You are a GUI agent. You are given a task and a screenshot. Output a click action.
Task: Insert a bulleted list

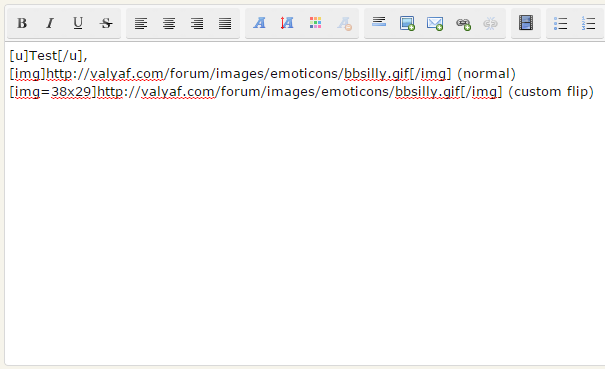[x=560, y=23]
